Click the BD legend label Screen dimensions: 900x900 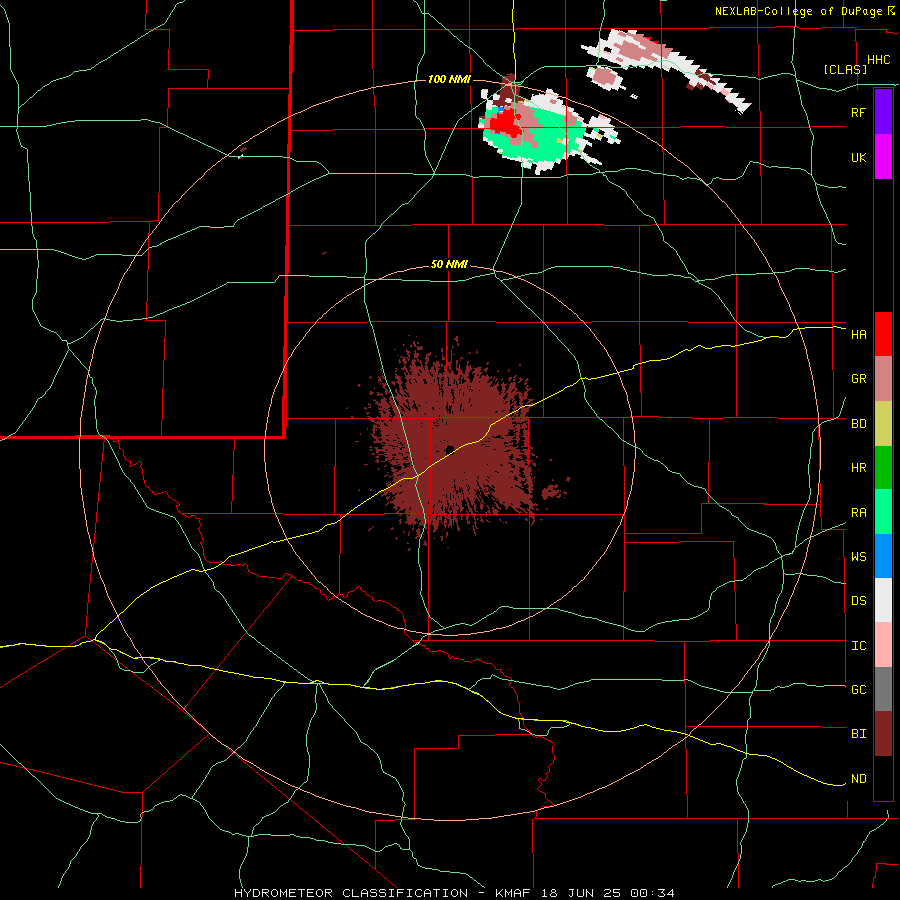pyautogui.click(x=859, y=424)
